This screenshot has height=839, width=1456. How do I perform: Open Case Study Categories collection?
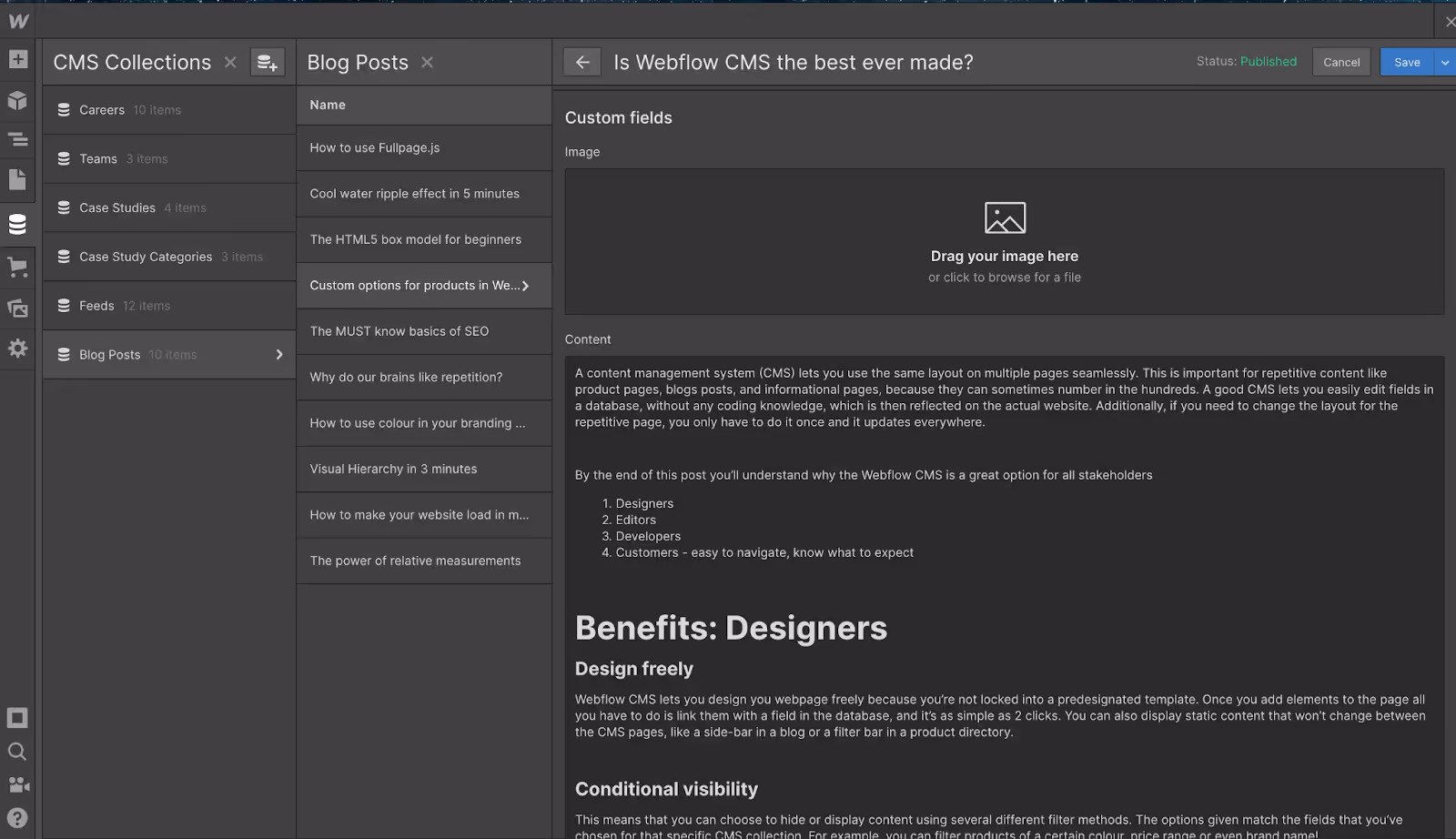(x=169, y=257)
